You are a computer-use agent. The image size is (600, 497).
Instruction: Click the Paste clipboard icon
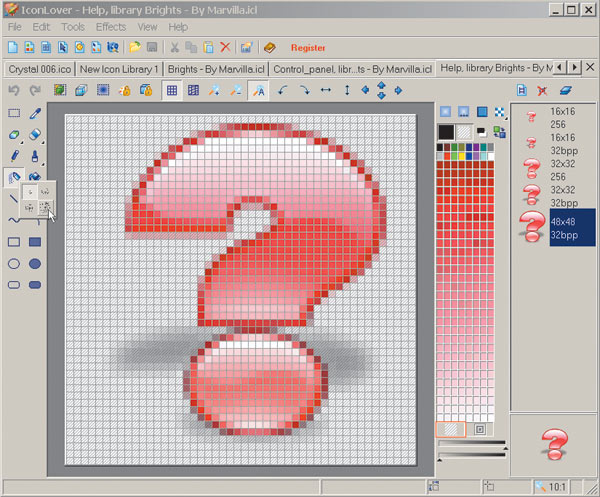click(x=209, y=47)
